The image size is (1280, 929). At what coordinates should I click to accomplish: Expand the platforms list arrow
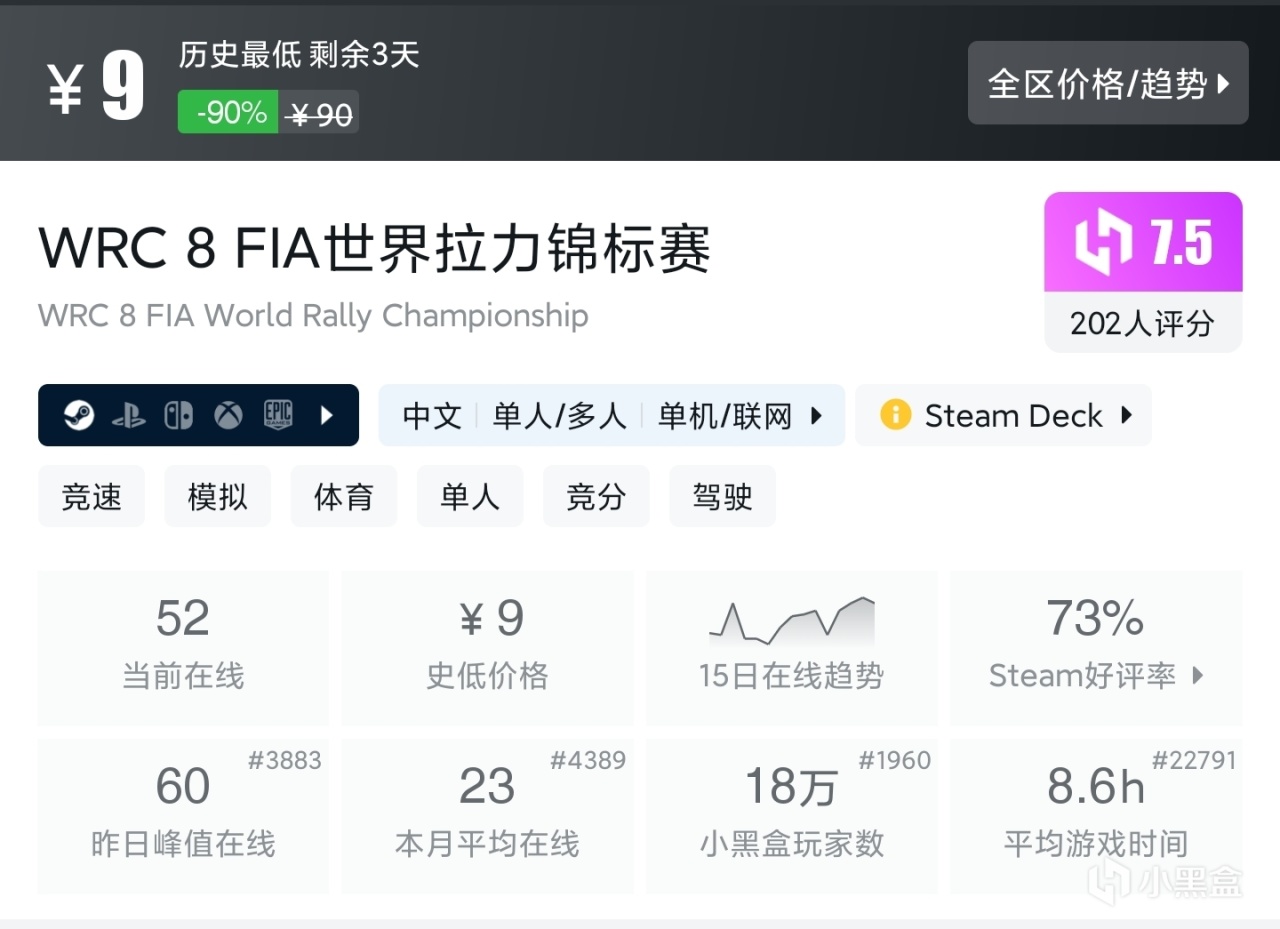coord(327,415)
